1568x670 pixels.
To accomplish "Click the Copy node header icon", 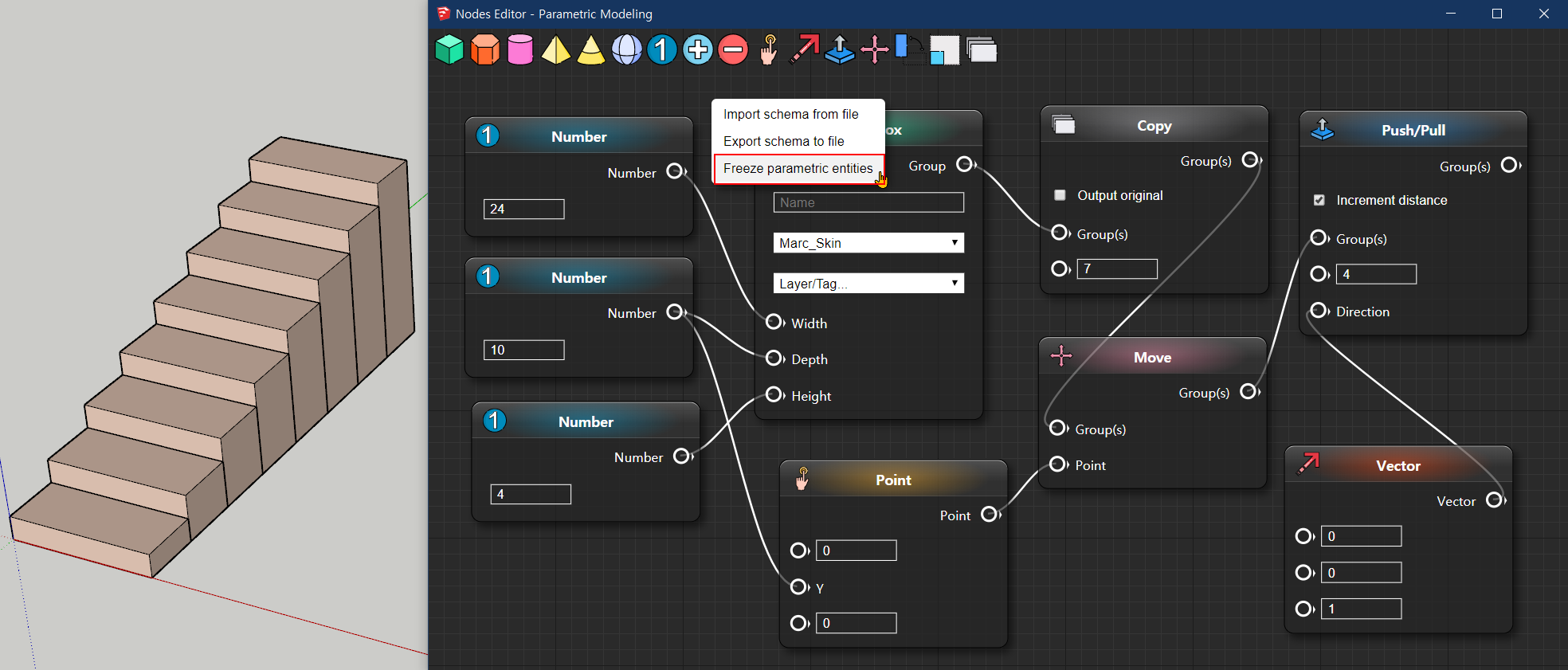I will pyautogui.click(x=1064, y=124).
